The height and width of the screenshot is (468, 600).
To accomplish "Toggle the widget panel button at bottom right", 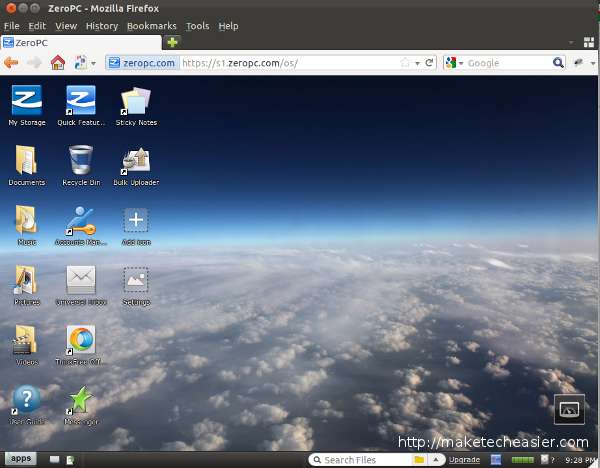I will [568, 409].
